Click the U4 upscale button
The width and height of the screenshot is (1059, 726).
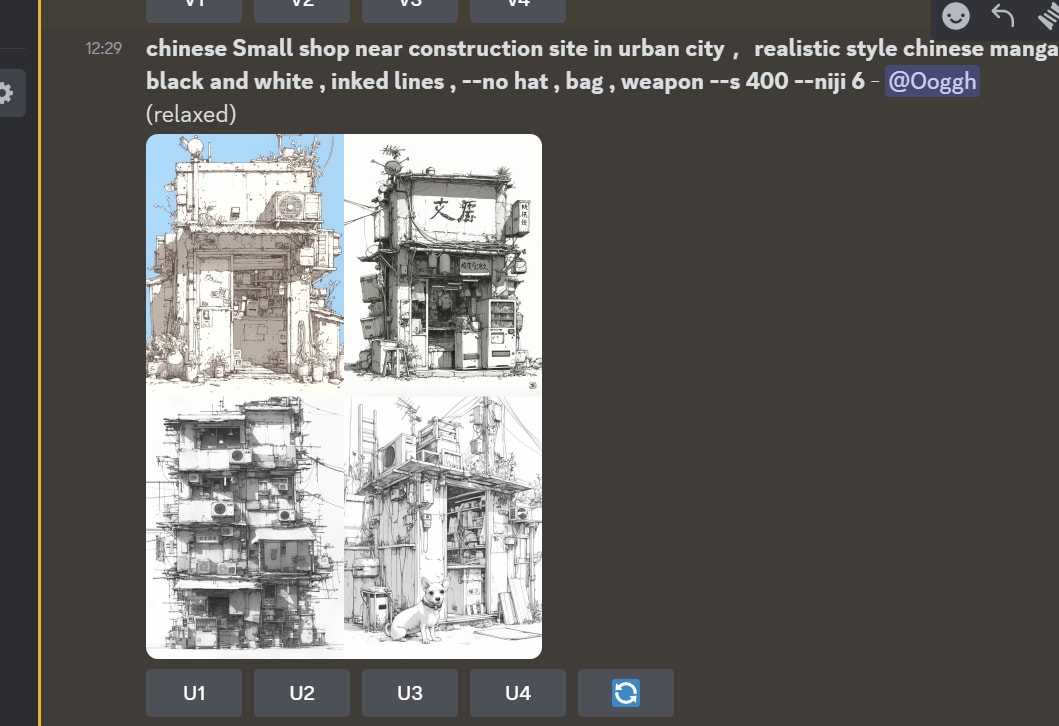click(518, 693)
